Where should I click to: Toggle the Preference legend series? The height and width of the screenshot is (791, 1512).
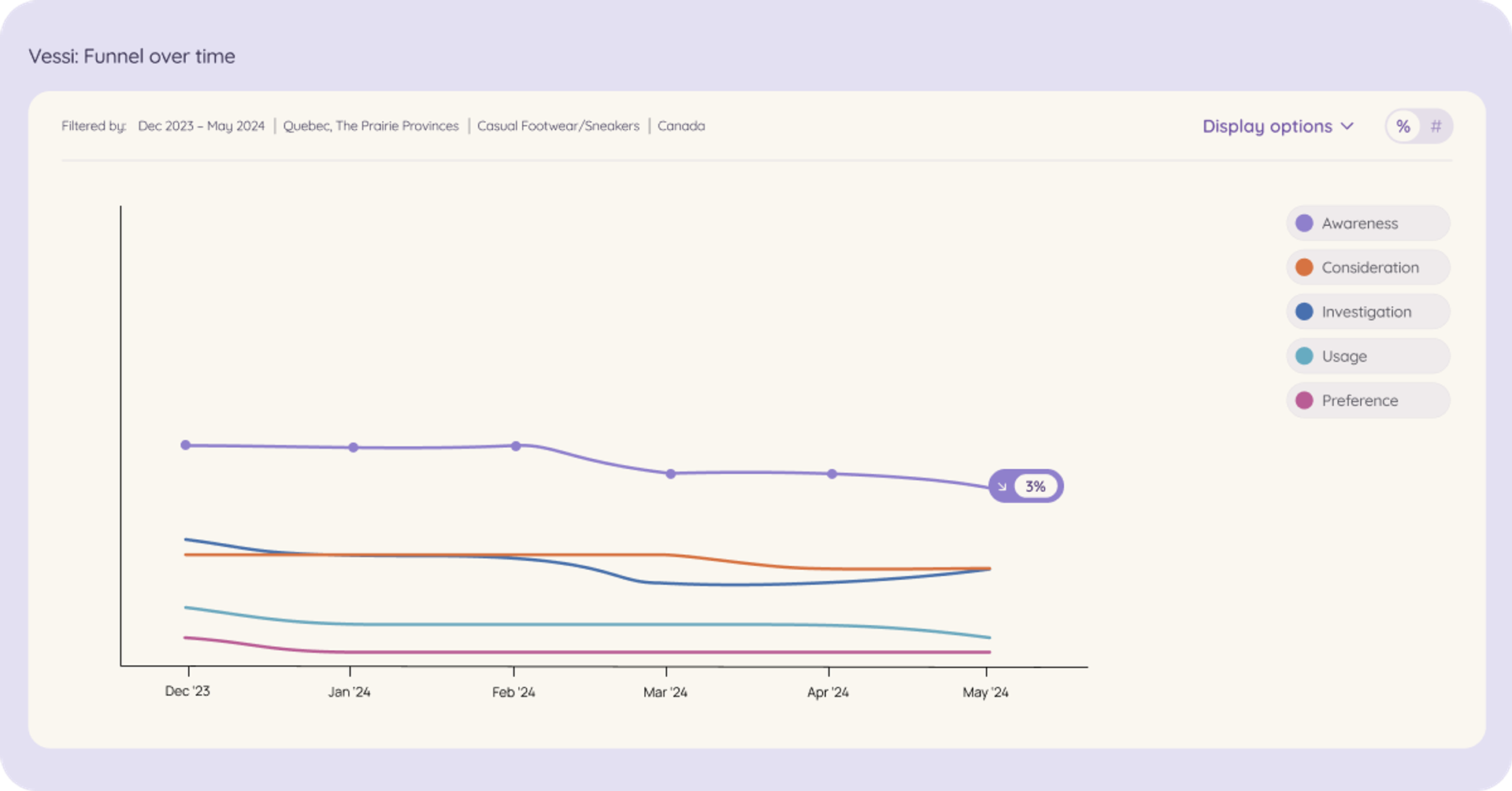[1368, 400]
